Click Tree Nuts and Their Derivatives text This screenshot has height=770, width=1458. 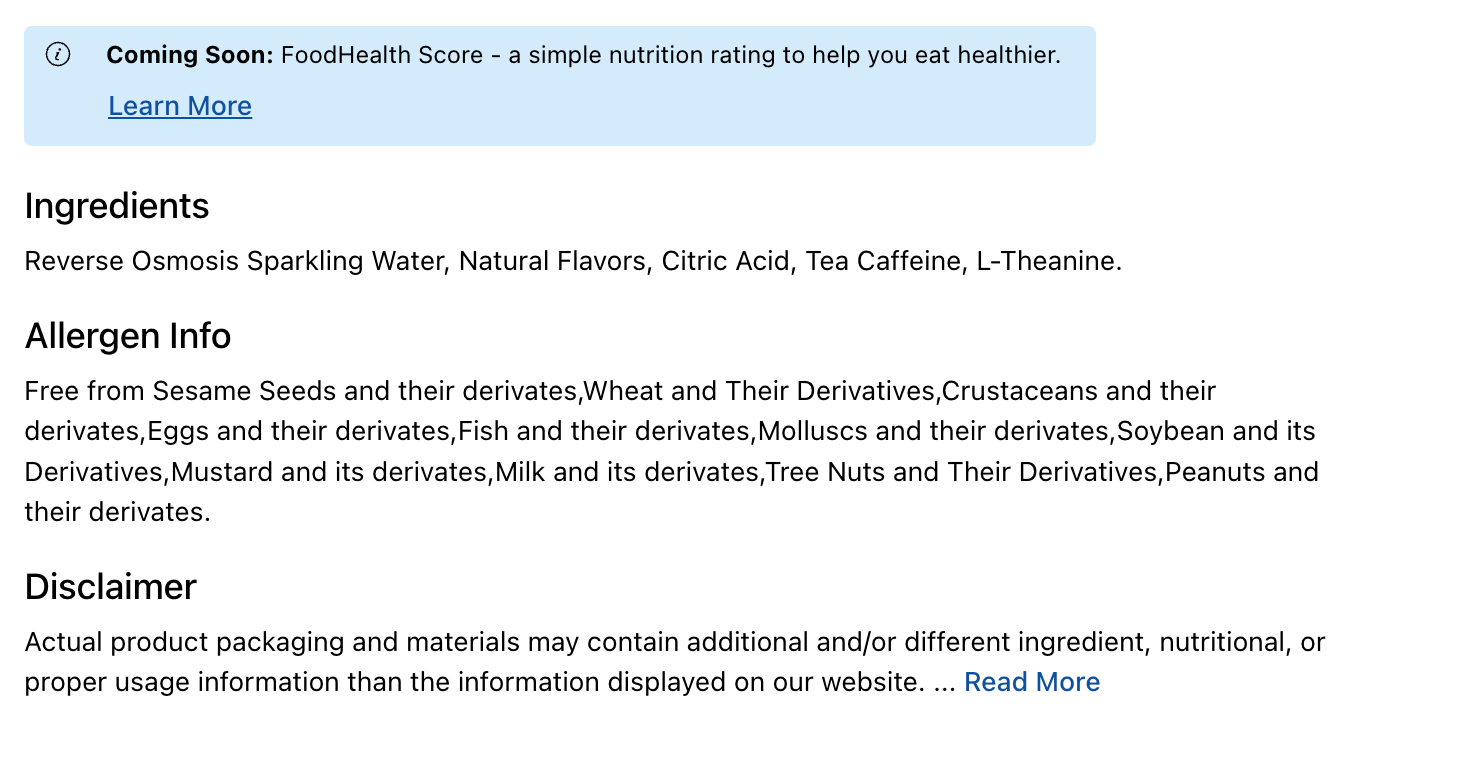point(960,471)
